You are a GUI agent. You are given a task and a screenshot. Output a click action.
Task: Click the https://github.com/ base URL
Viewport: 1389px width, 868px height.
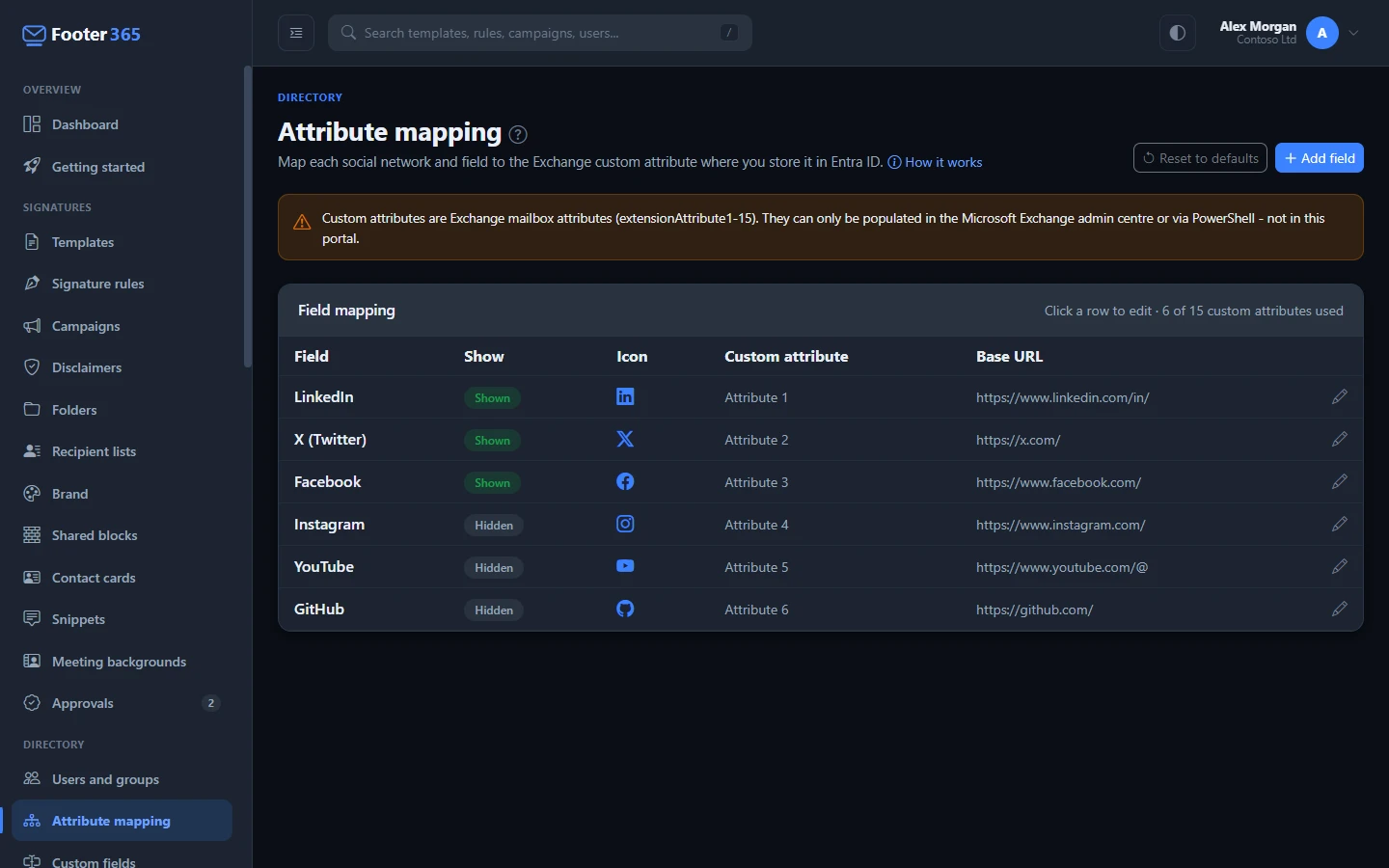[1034, 610]
